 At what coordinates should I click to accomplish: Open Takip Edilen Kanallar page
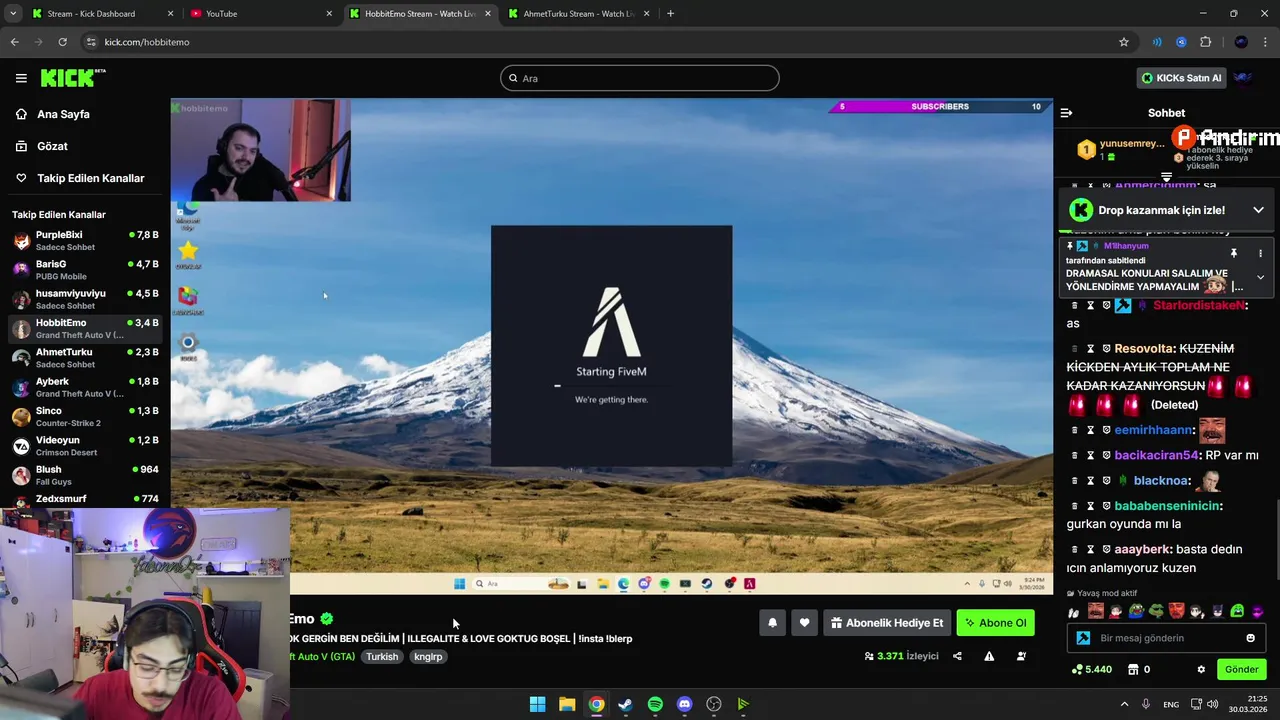click(90, 178)
